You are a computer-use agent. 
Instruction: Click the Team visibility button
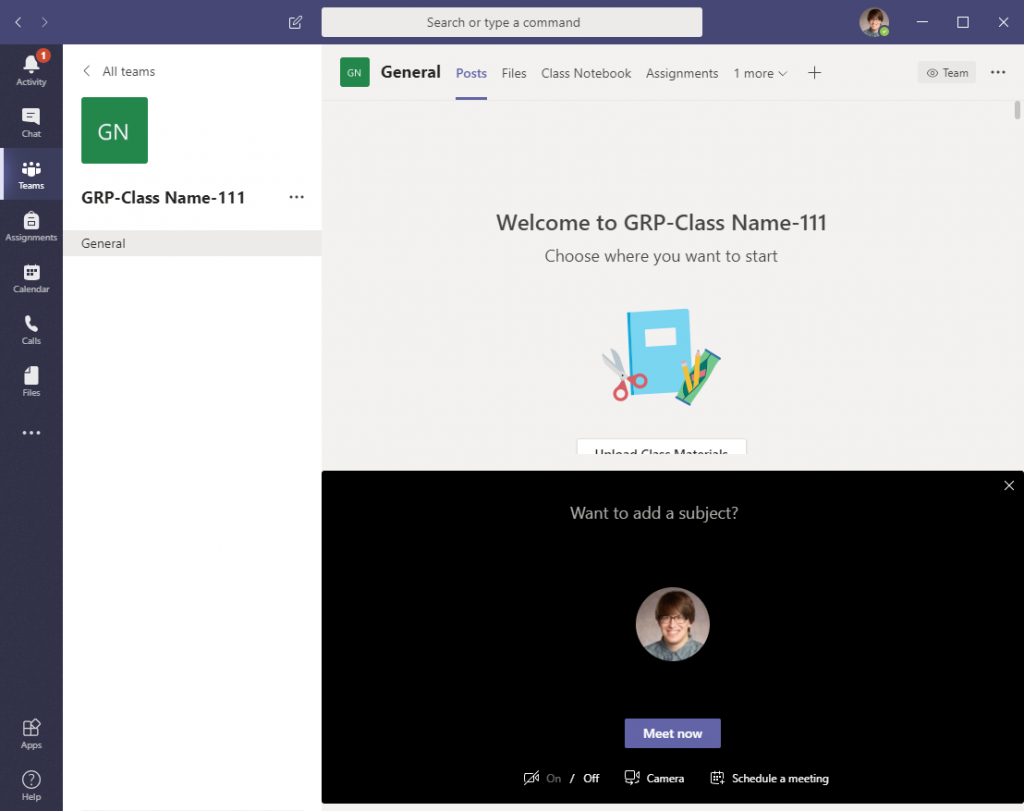pyautogui.click(x=947, y=72)
